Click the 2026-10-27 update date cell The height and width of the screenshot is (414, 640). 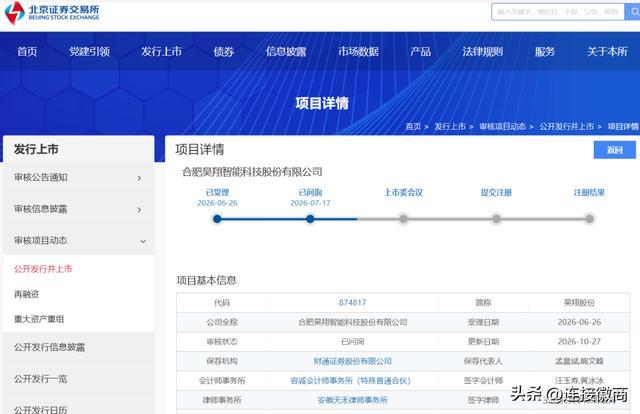pos(579,341)
